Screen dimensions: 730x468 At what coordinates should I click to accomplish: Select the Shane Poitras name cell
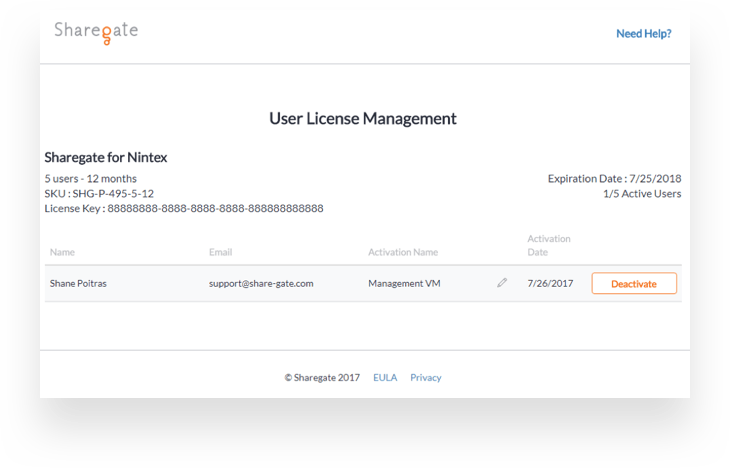(78, 284)
